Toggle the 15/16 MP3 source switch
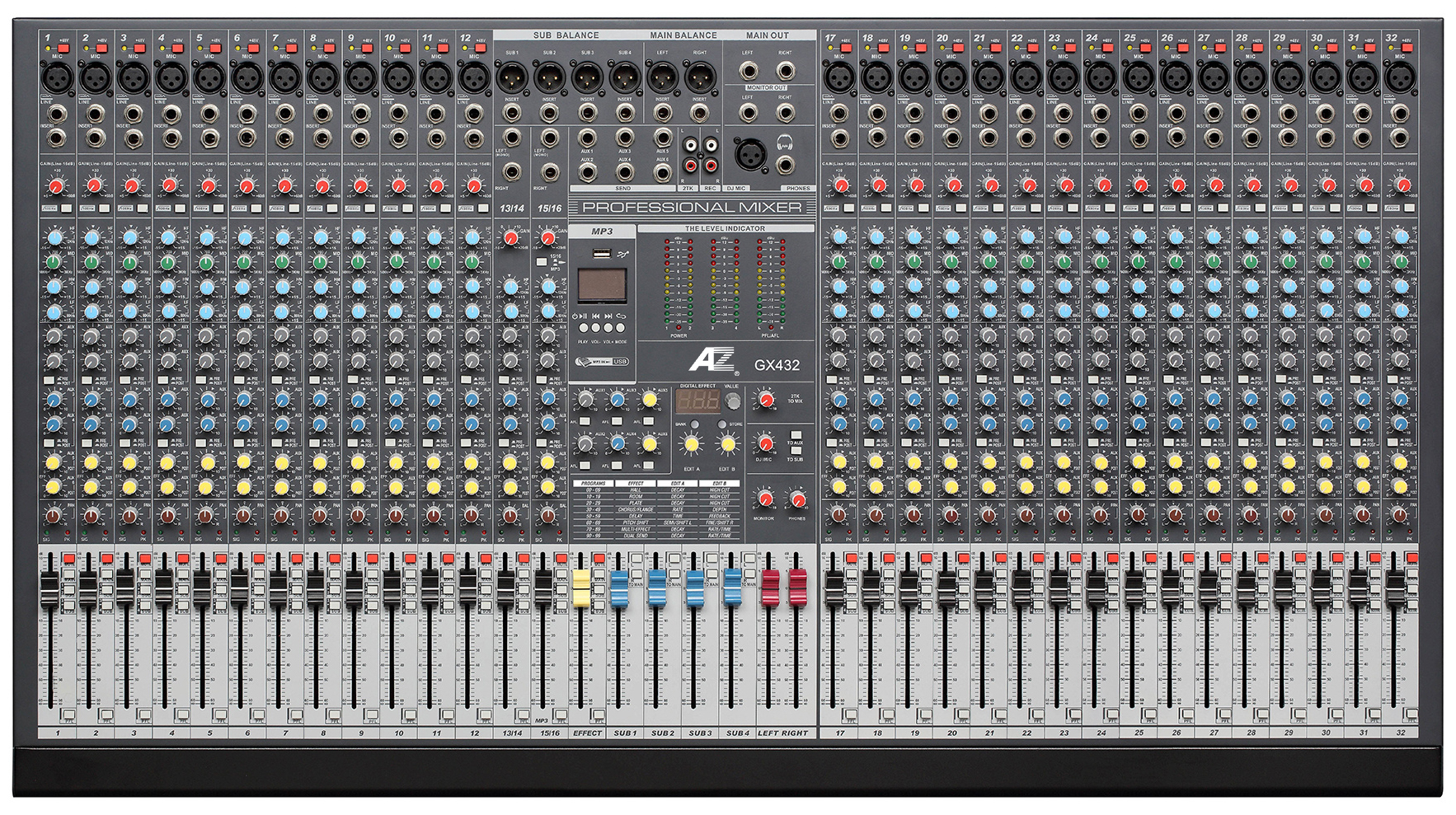Viewport: 1456px width, 815px height. pyautogui.click(x=542, y=262)
